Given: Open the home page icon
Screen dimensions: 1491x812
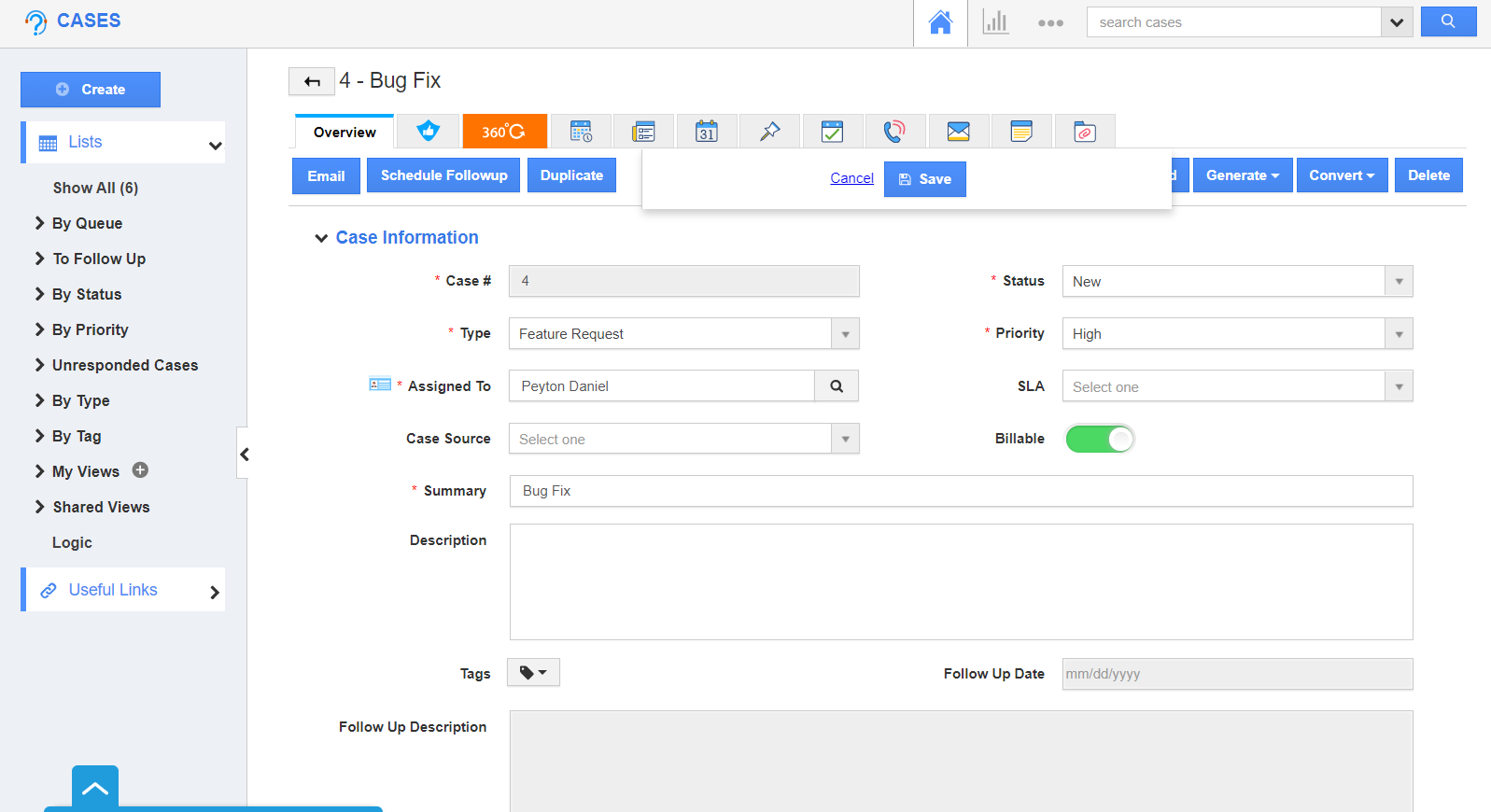Looking at the screenshot, I should [x=940, y=22].
